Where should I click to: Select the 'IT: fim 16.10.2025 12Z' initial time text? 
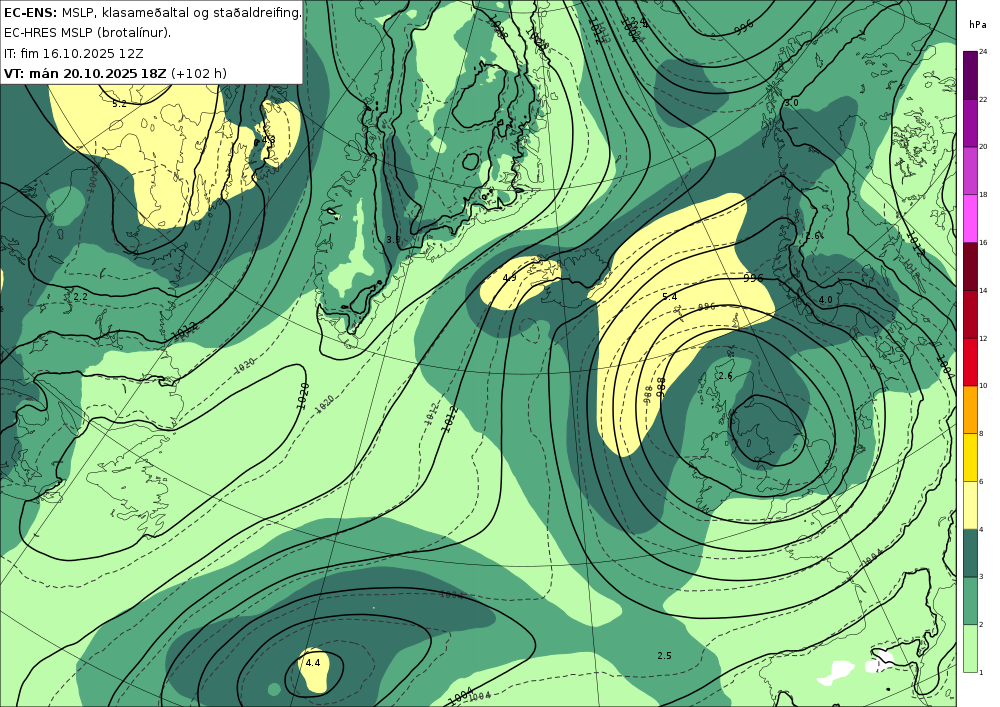point(75,53)
